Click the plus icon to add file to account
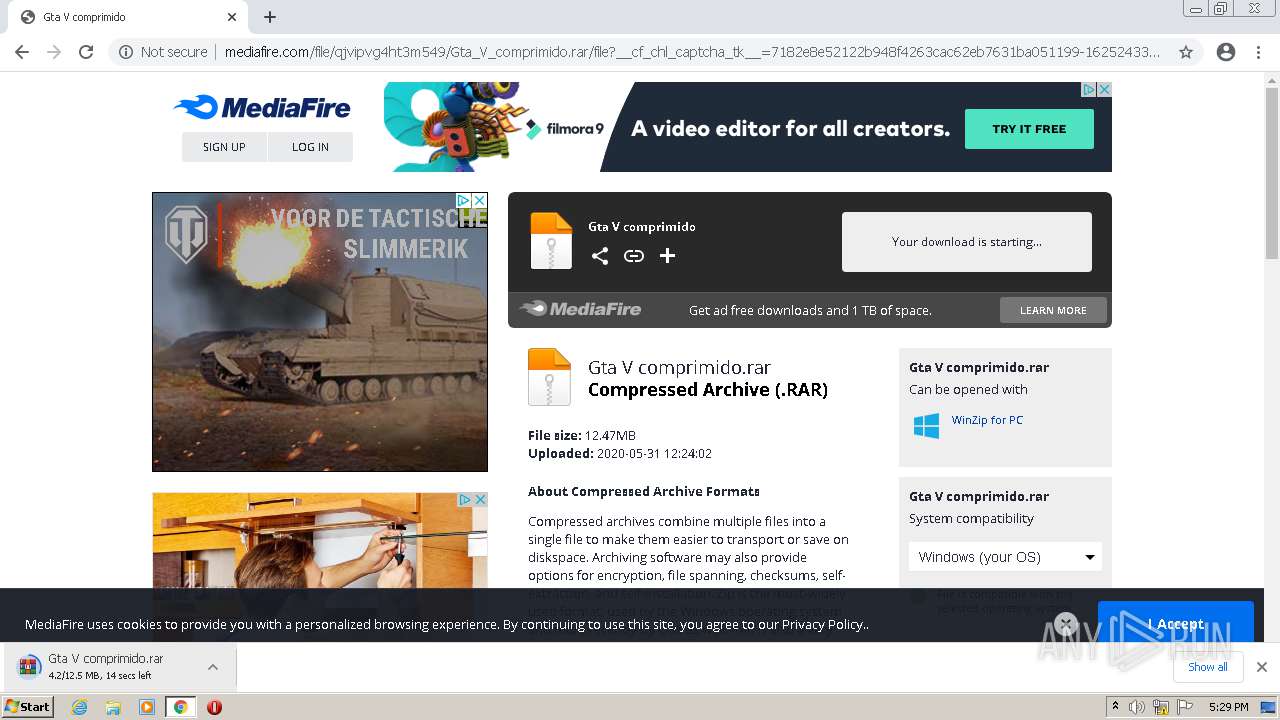The image size is (1280, 720). 667,256
